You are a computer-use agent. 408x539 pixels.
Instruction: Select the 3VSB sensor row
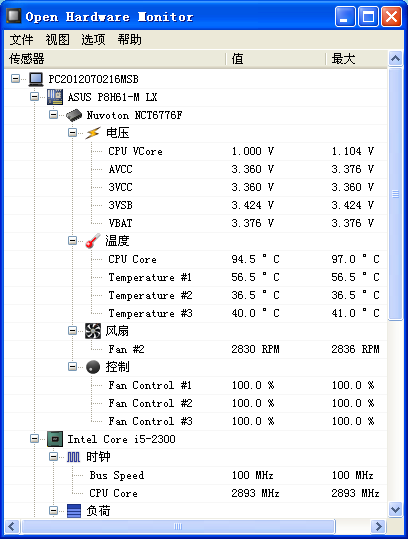196,205
